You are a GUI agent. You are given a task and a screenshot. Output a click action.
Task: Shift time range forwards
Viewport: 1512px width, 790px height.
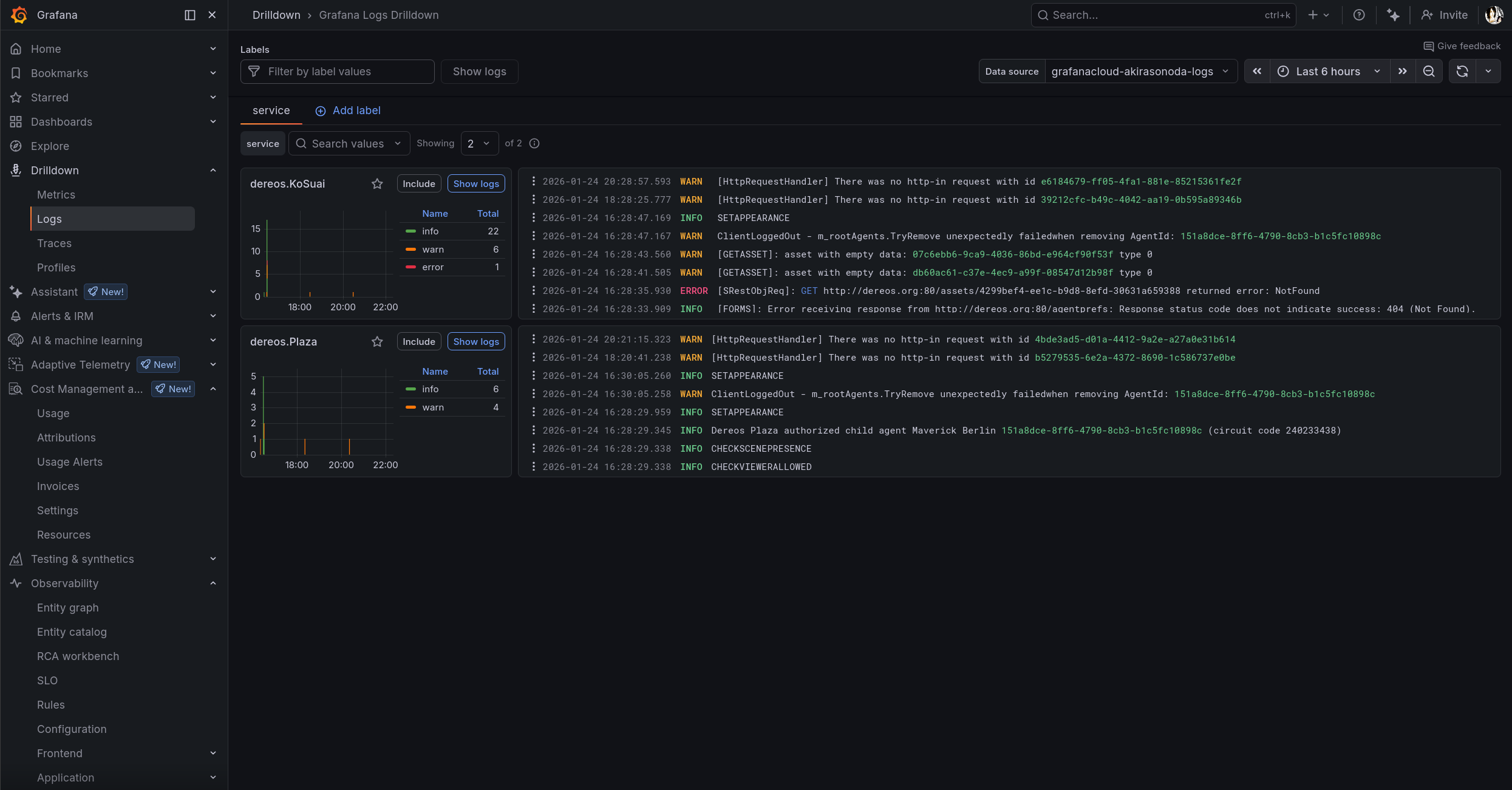coord(1402,72)
